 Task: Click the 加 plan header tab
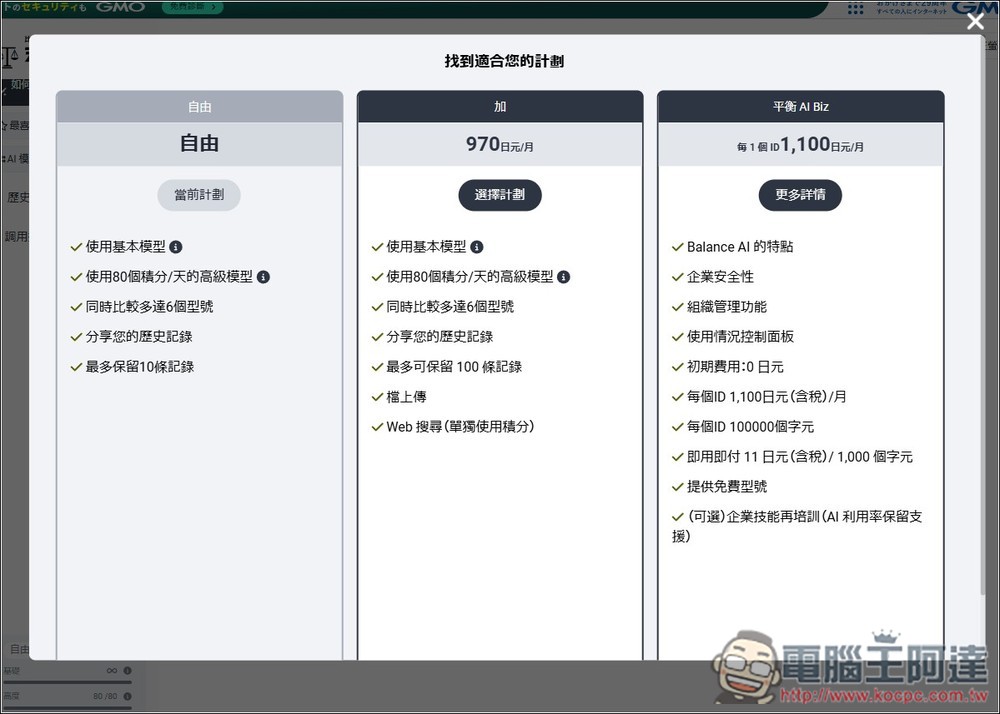[500, 106]
